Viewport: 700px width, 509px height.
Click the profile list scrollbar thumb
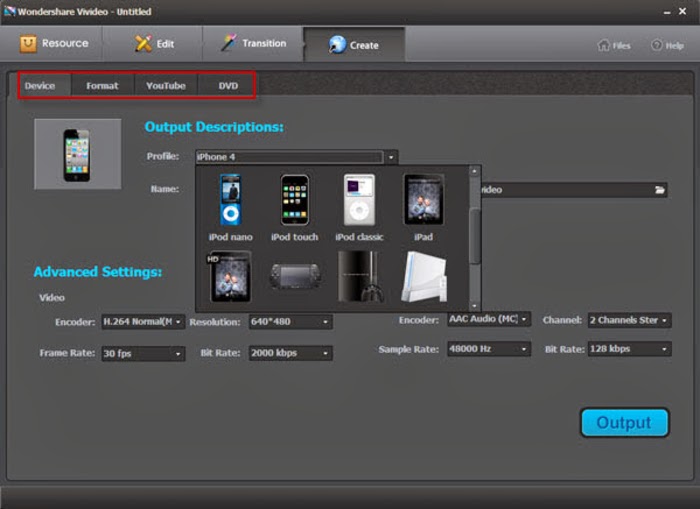475,237
